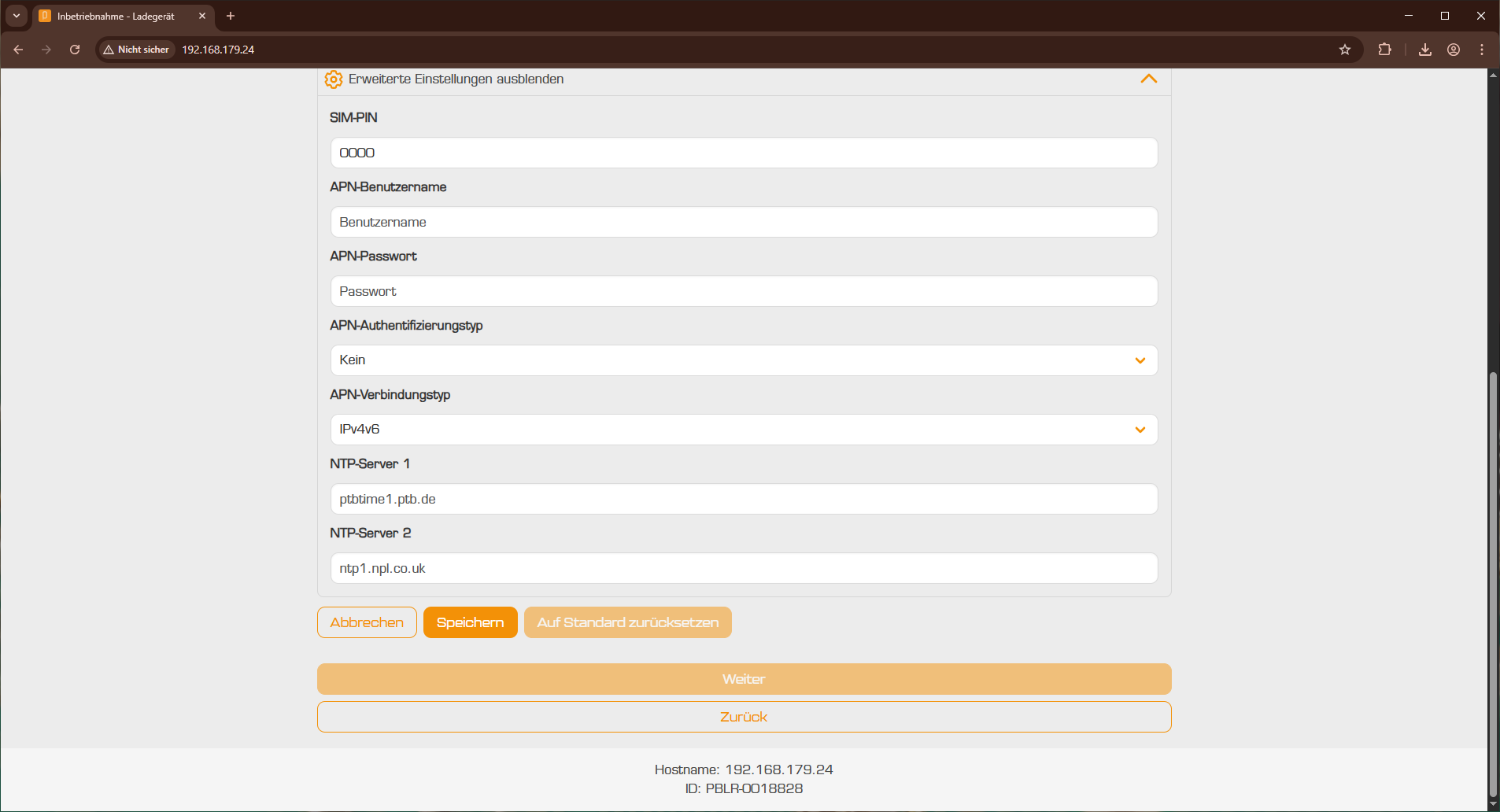Click the NTP-Server 1 input field

tap(744, 499)
